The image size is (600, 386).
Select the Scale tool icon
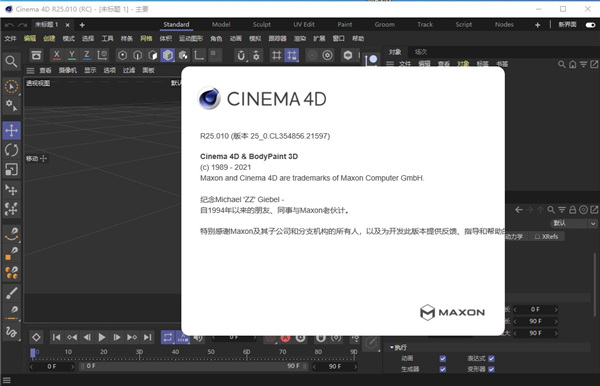11,169
